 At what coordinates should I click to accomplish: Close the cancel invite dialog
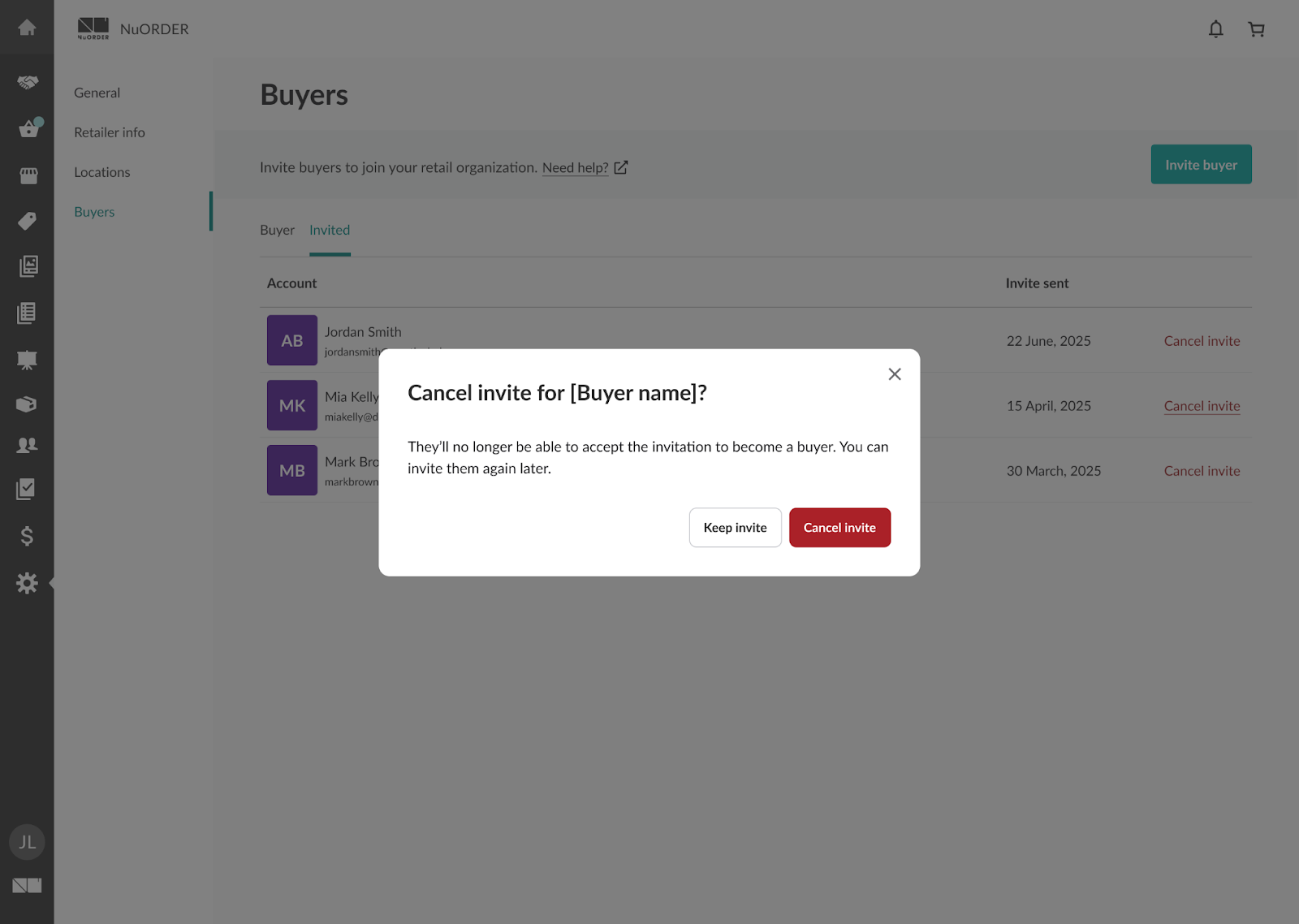click(894, 374)
